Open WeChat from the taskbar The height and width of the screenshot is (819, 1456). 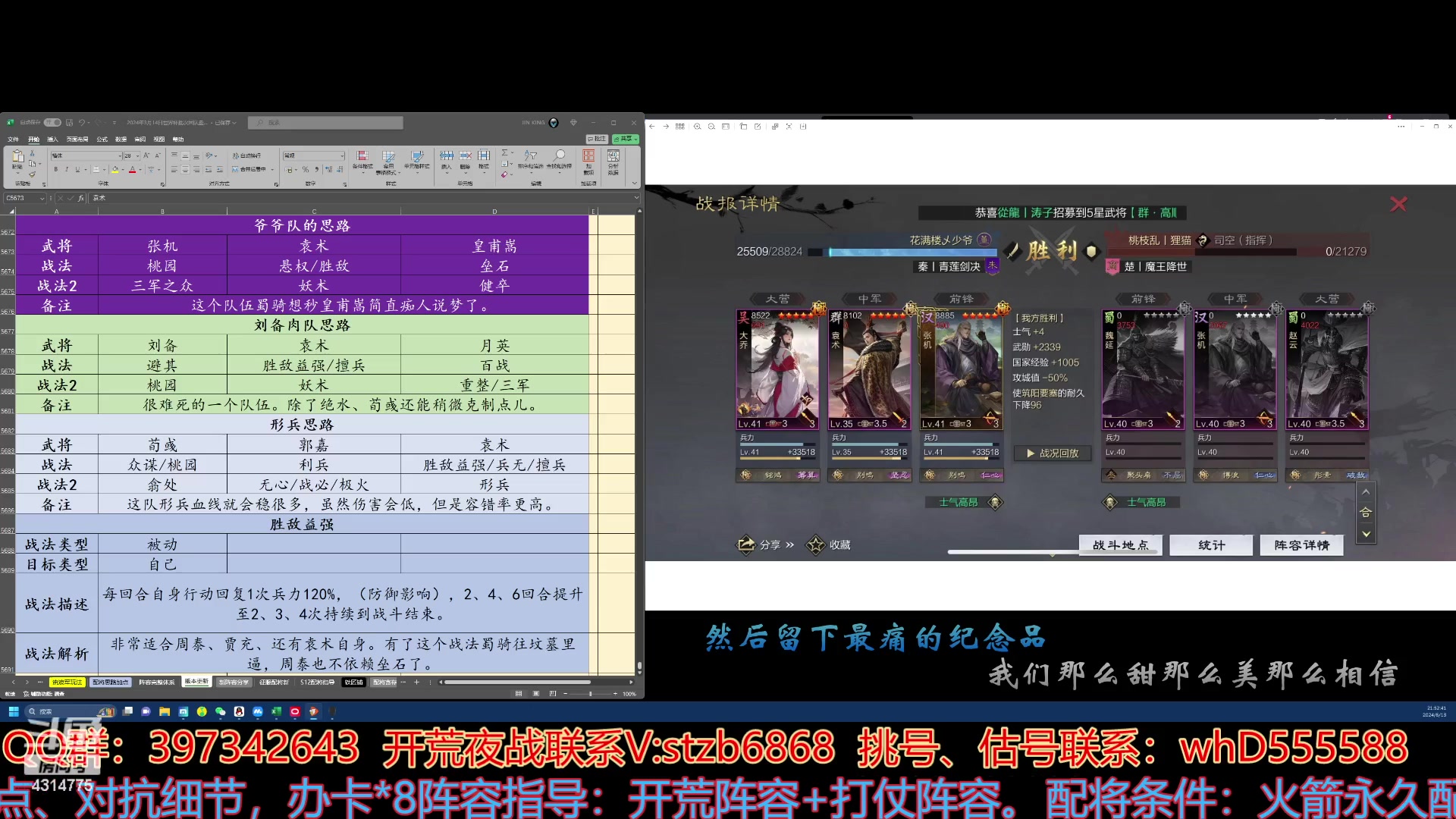[x=220, y=711]
